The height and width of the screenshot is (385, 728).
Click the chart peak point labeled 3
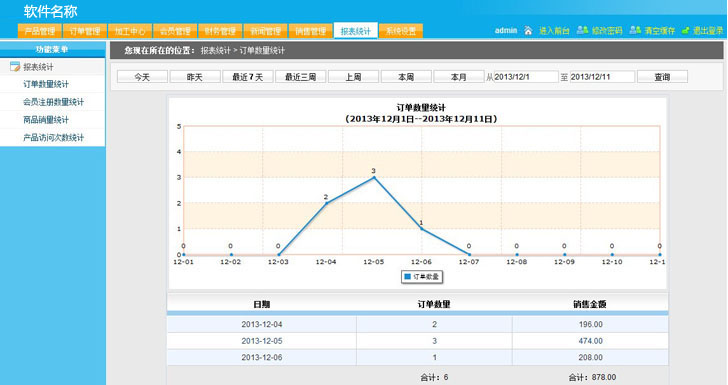pos(374,177)
